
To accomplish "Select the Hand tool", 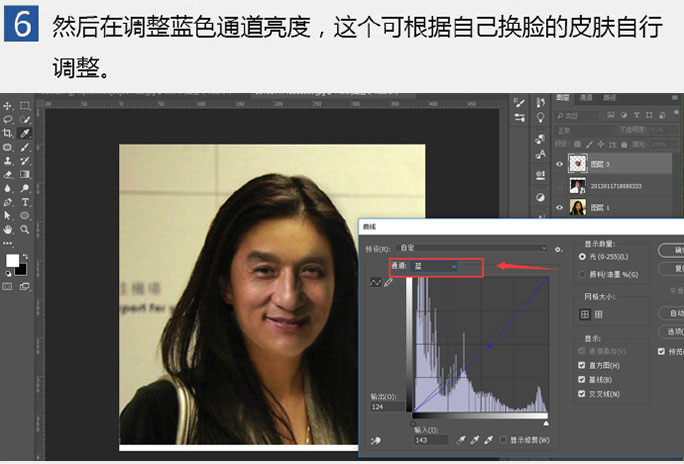I will point(7,229).
